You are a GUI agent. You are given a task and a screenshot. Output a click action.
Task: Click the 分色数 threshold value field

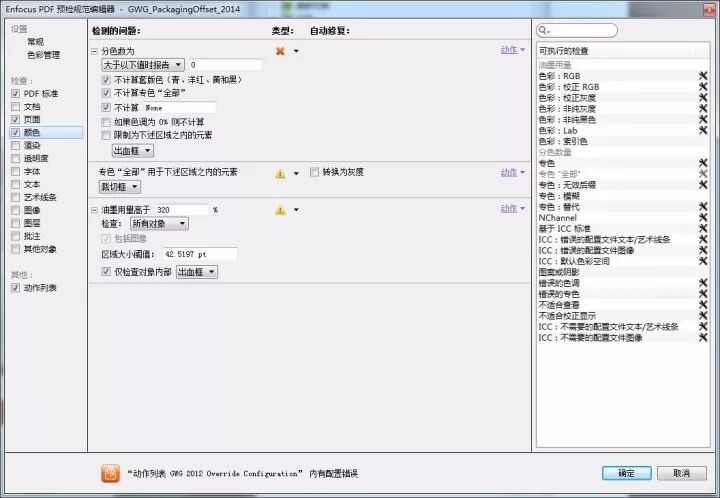point(225,65)
